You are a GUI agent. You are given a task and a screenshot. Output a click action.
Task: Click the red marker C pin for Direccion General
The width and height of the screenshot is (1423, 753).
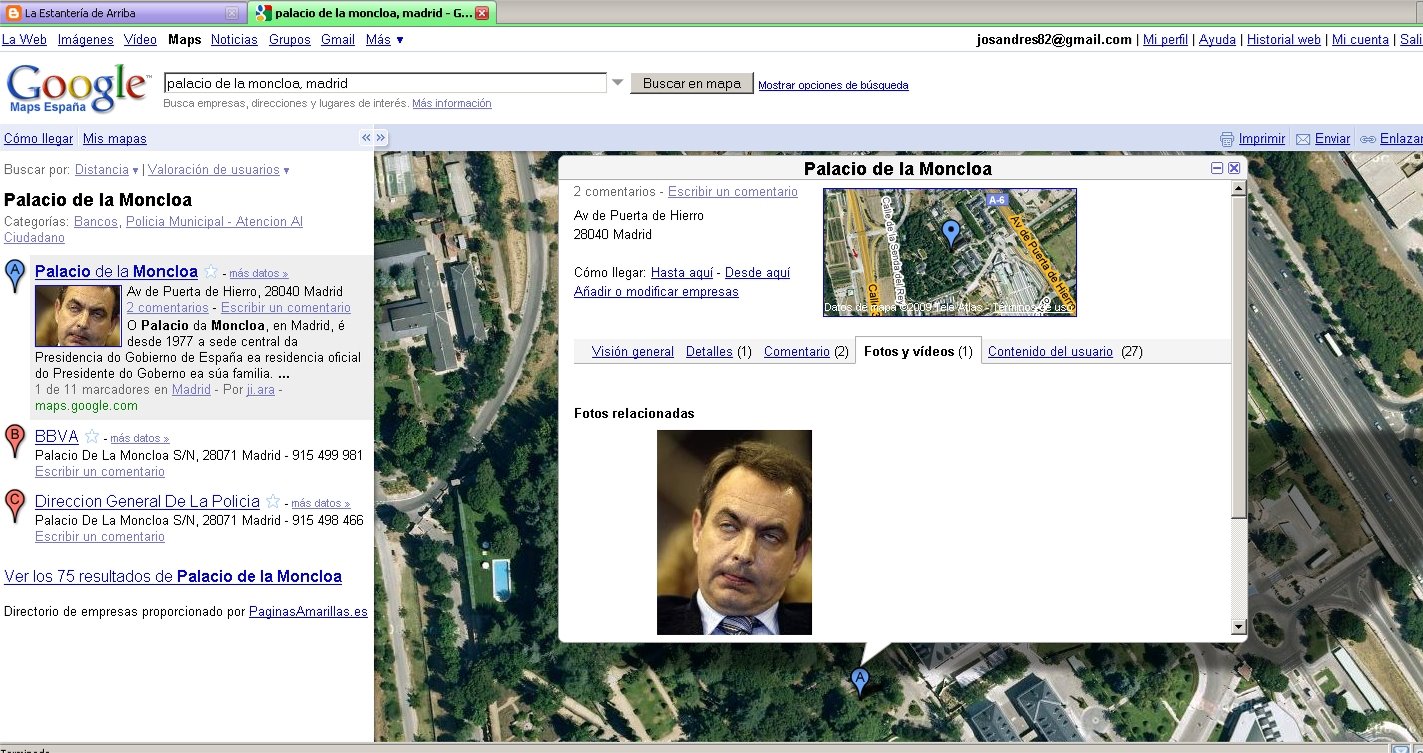click(x=15, y=505)
